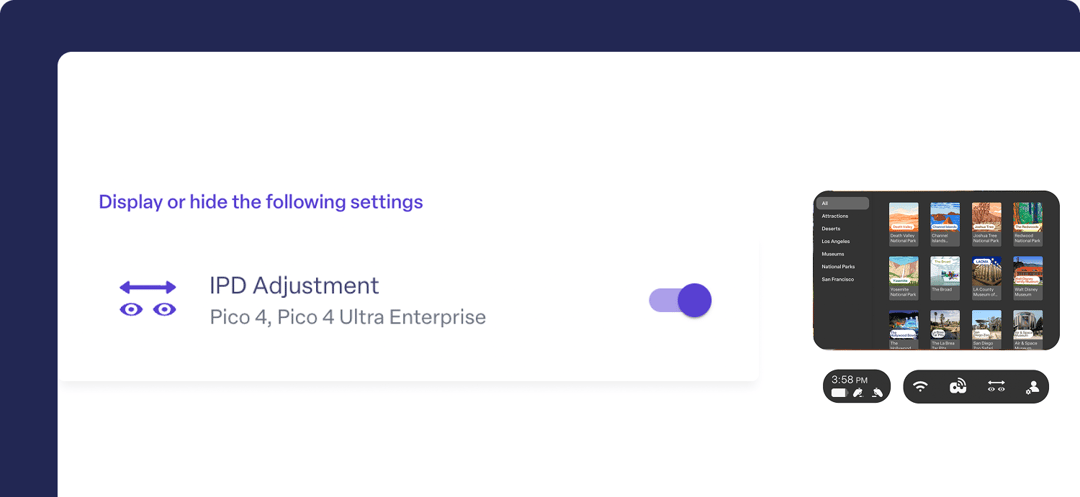The height and width of the screenshot is (497, 1080).
Task: Open the user settings icon in headset bar
Action: click(1032, 387)
